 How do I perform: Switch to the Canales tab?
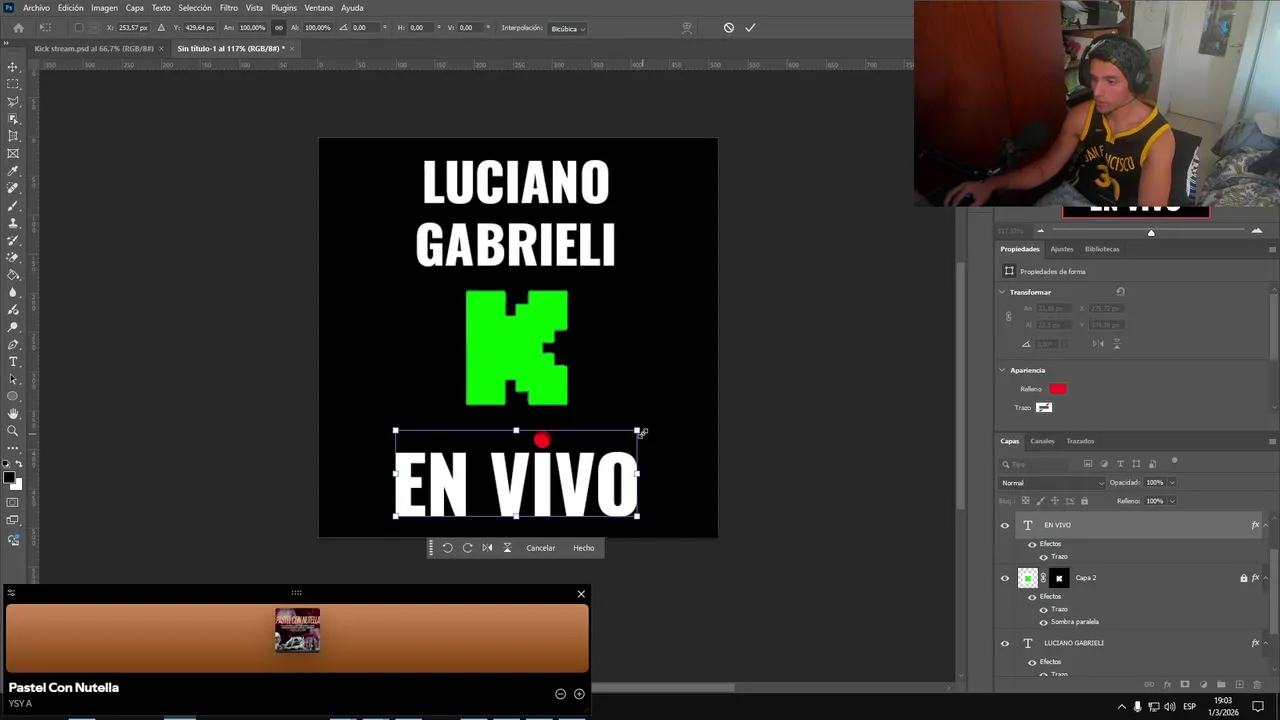point(1042,441)
